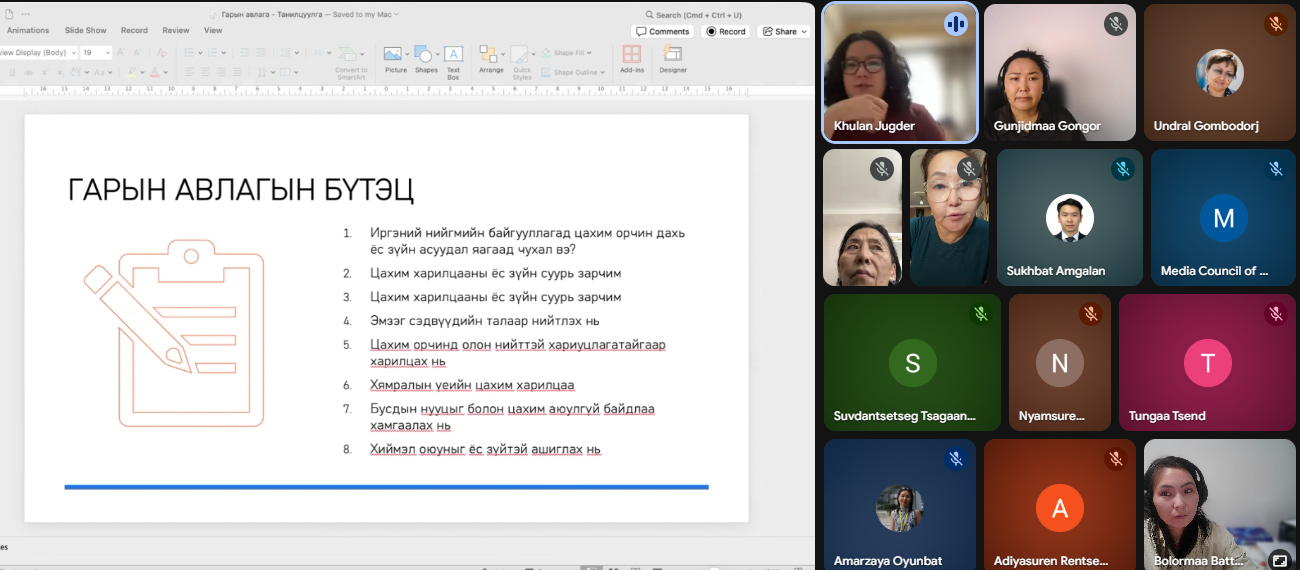Image resolution: width=1300 pixels, height=570 pixels.
Task: Toggle muted mic on Gunjidmaa Gongor's tile
Action: point(1115,24)
